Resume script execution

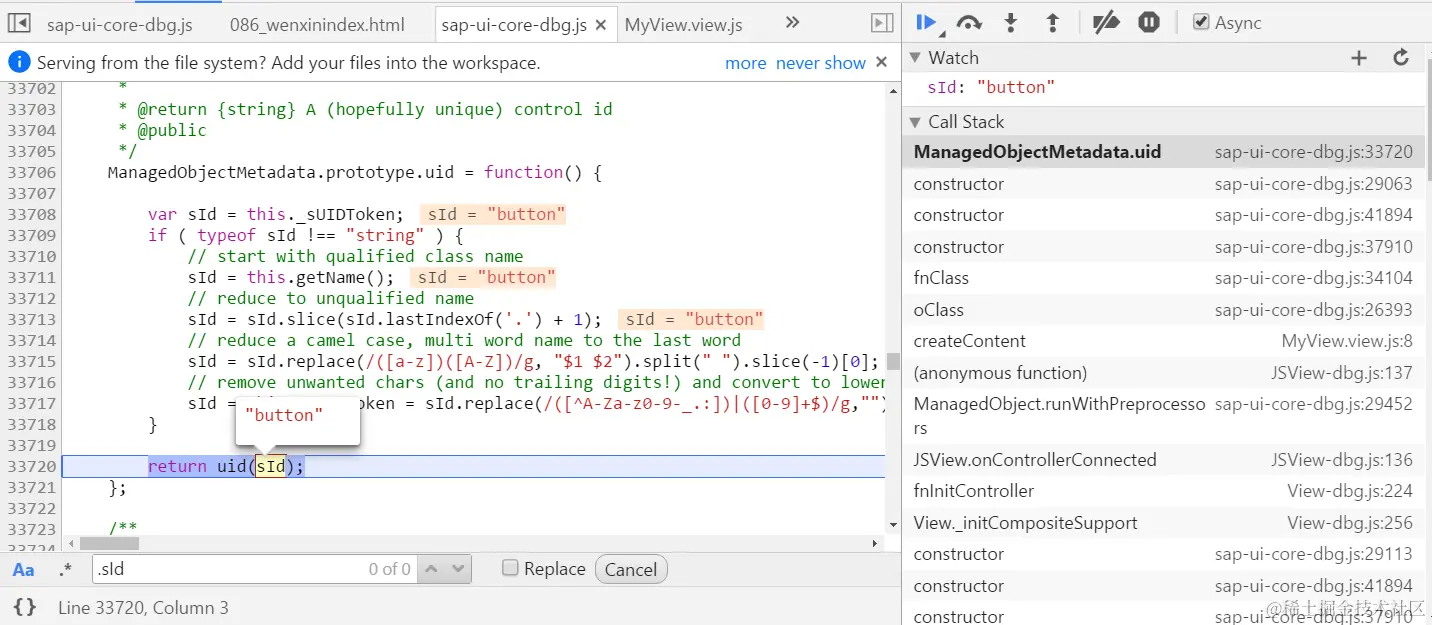click(925, 22)
